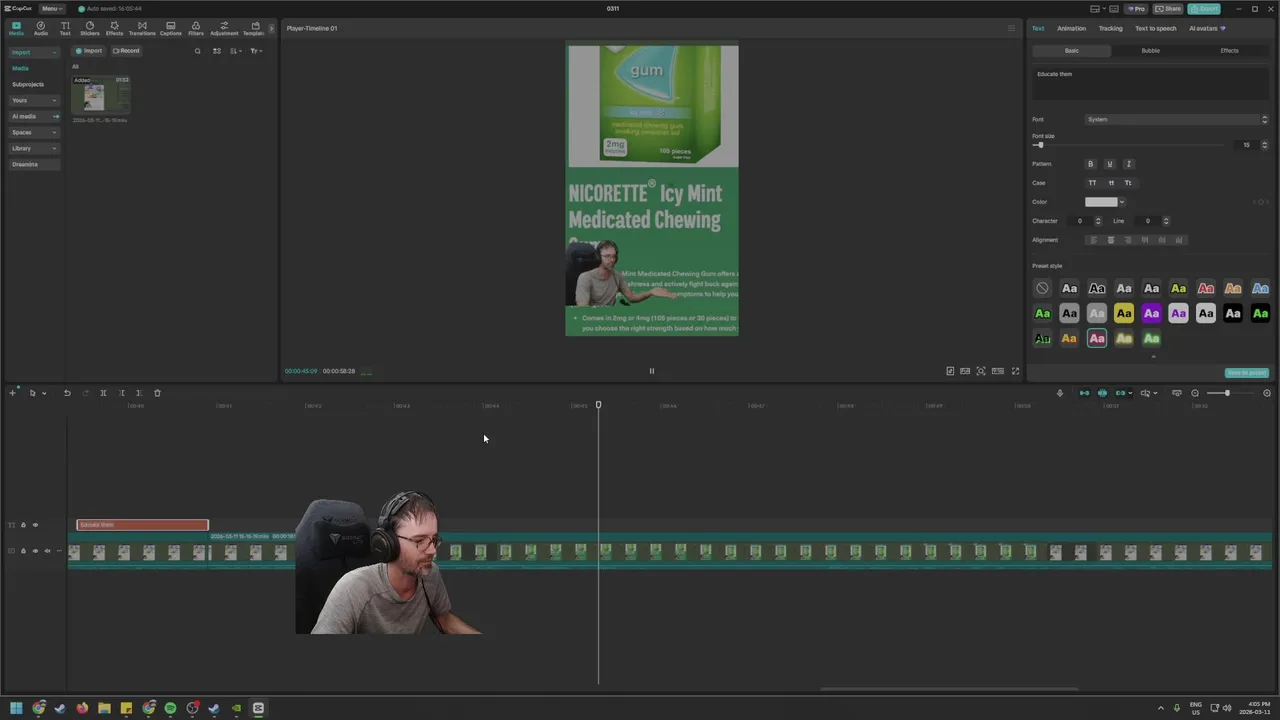Lock the main video track

point(23,551)
